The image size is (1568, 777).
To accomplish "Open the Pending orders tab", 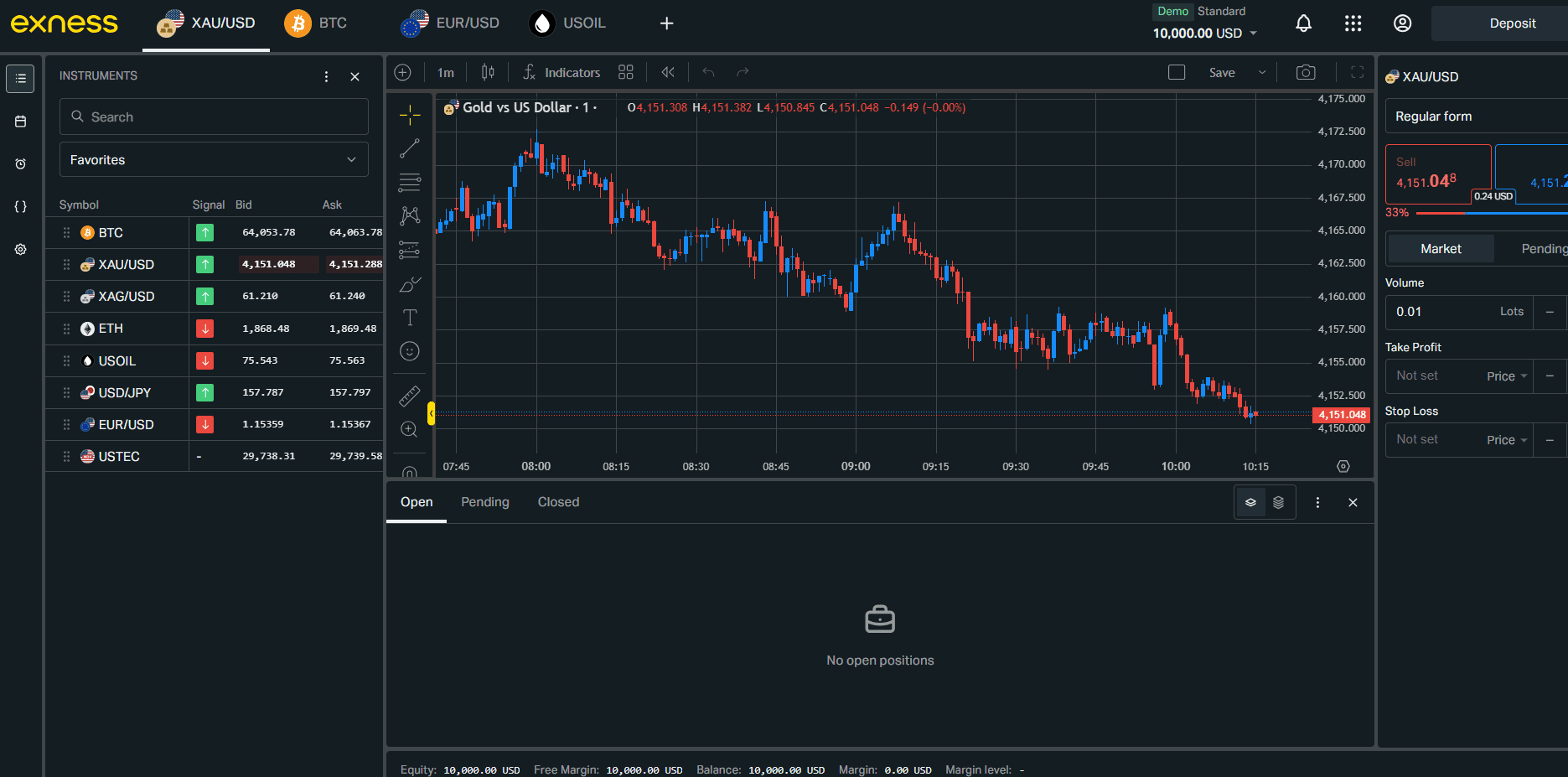I will coord(485,502).
